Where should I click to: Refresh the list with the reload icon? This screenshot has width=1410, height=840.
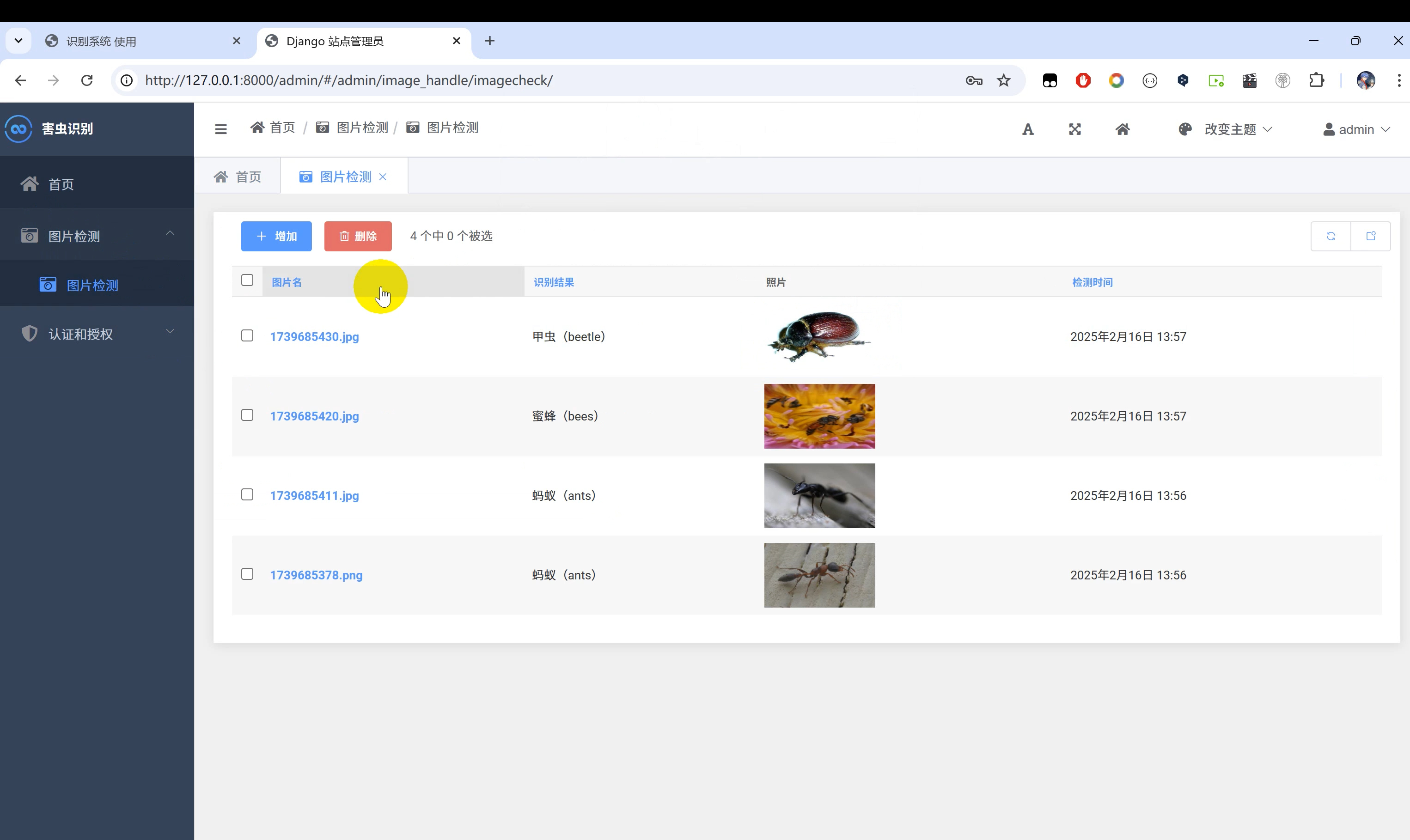coord(1331,236)
